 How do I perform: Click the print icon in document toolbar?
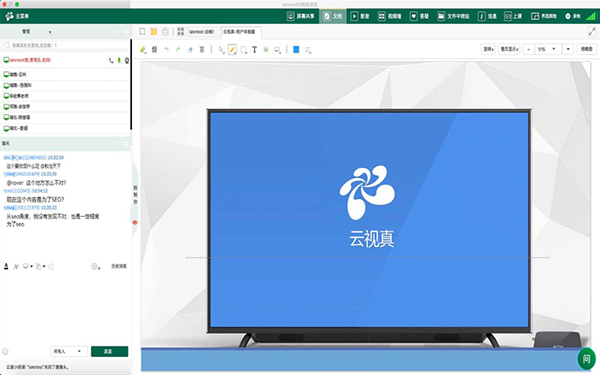pyautogui.click(x=165, y=31)
